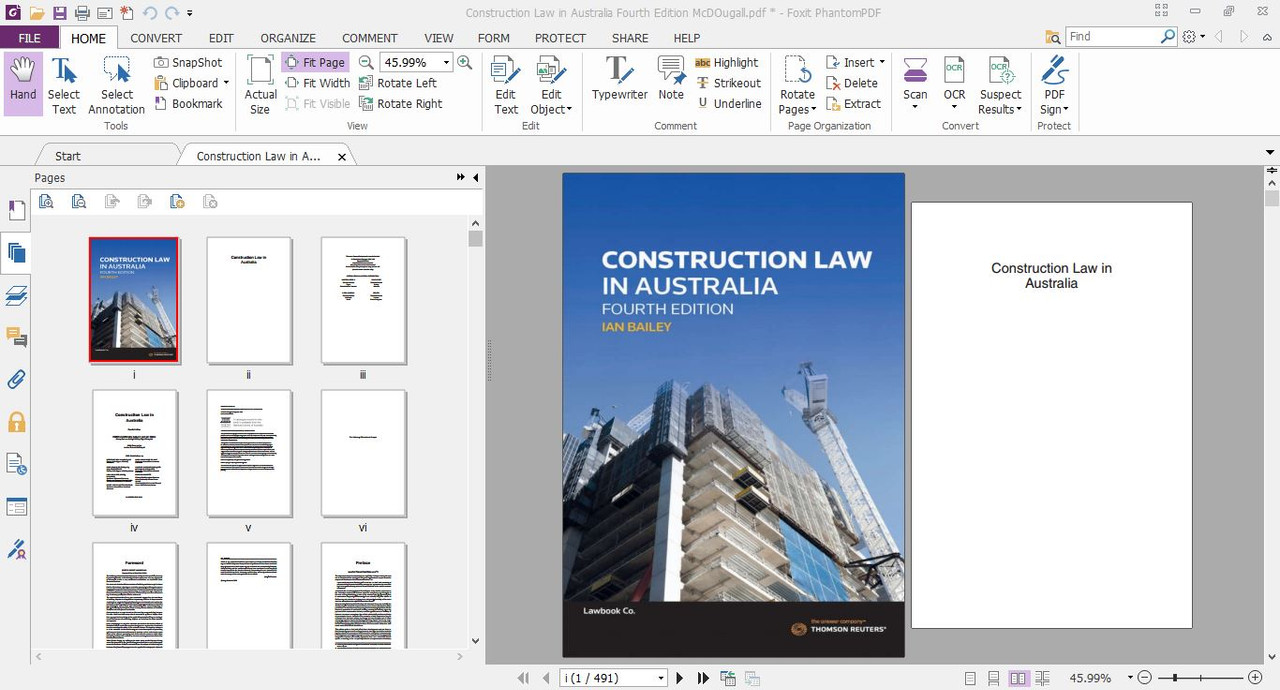Activate the Select Text tool

[x=64, y=84]
